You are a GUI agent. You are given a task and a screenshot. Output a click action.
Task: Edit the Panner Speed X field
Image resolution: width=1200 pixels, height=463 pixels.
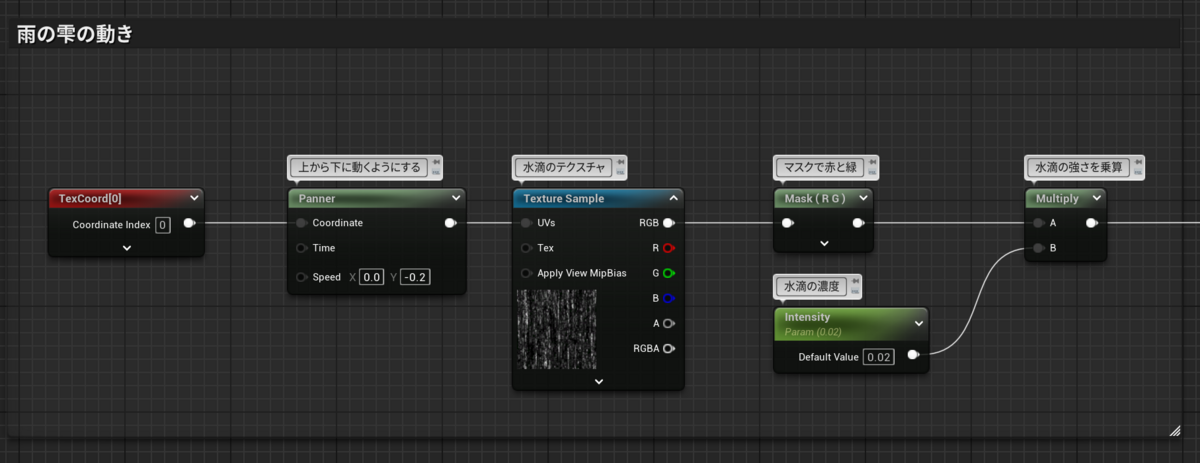tap(372, 277)
